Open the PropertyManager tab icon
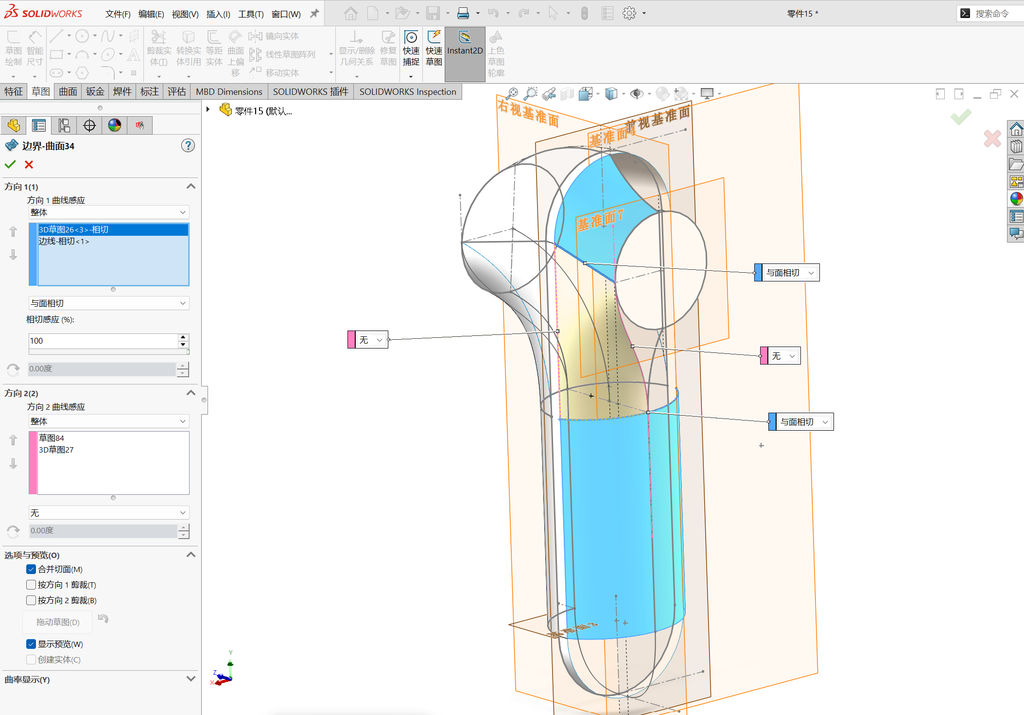This screenshot has height=715, width=1024. (39, 125)
